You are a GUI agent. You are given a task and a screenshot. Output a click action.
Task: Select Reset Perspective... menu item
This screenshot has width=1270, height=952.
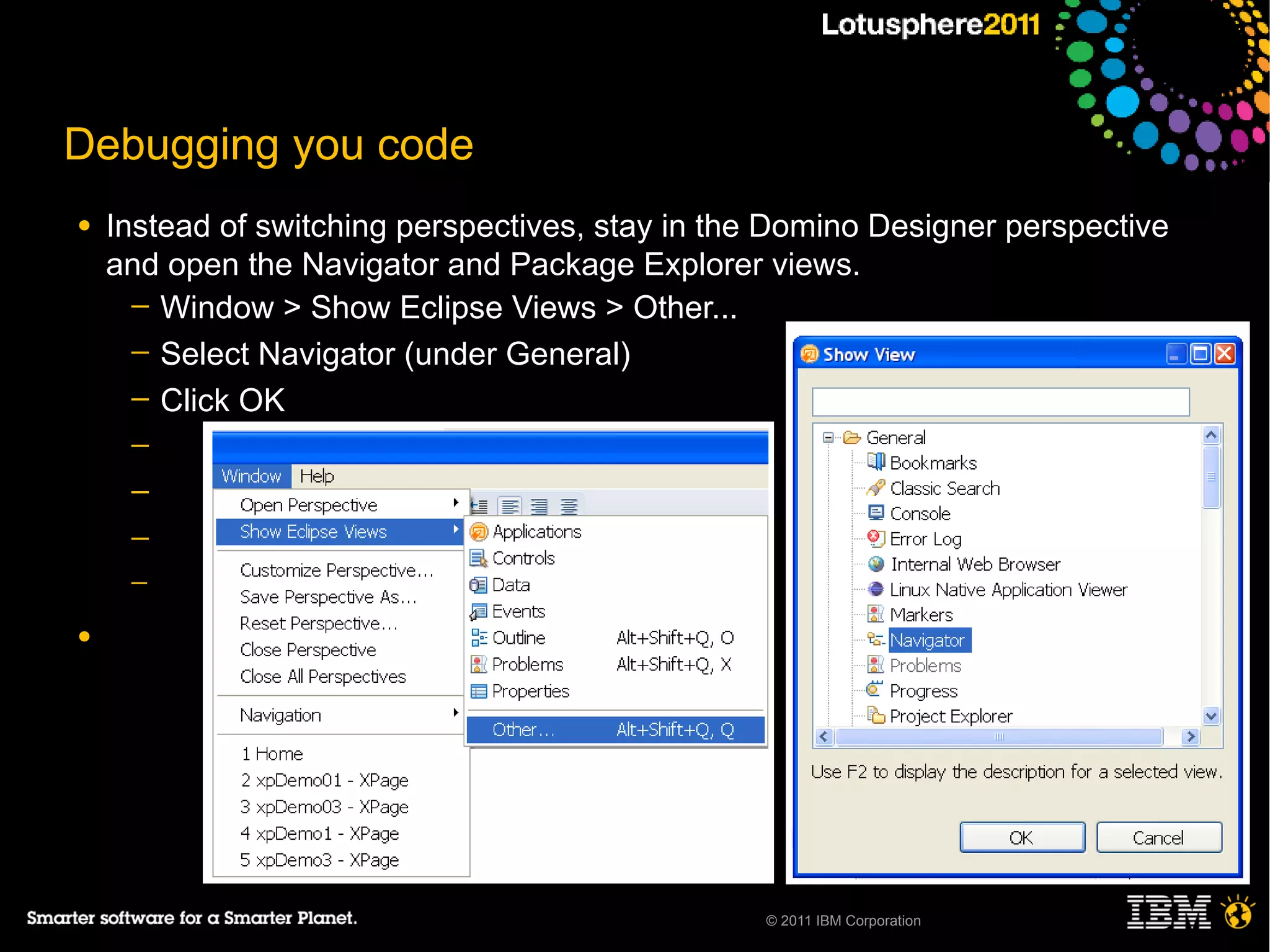(319, 624)
